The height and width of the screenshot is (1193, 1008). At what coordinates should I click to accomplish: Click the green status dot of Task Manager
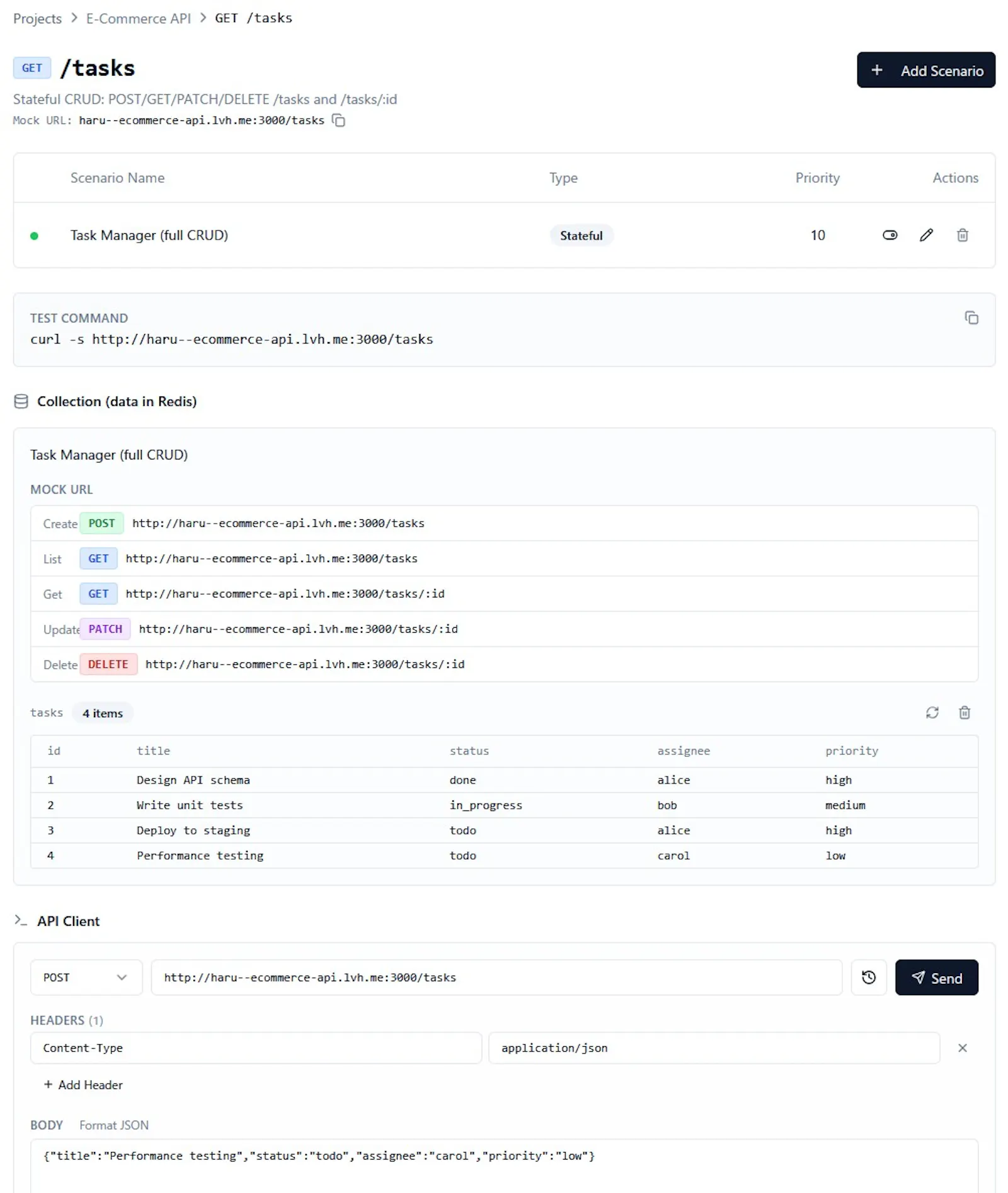pyautogui.click(x=34, y=236)
